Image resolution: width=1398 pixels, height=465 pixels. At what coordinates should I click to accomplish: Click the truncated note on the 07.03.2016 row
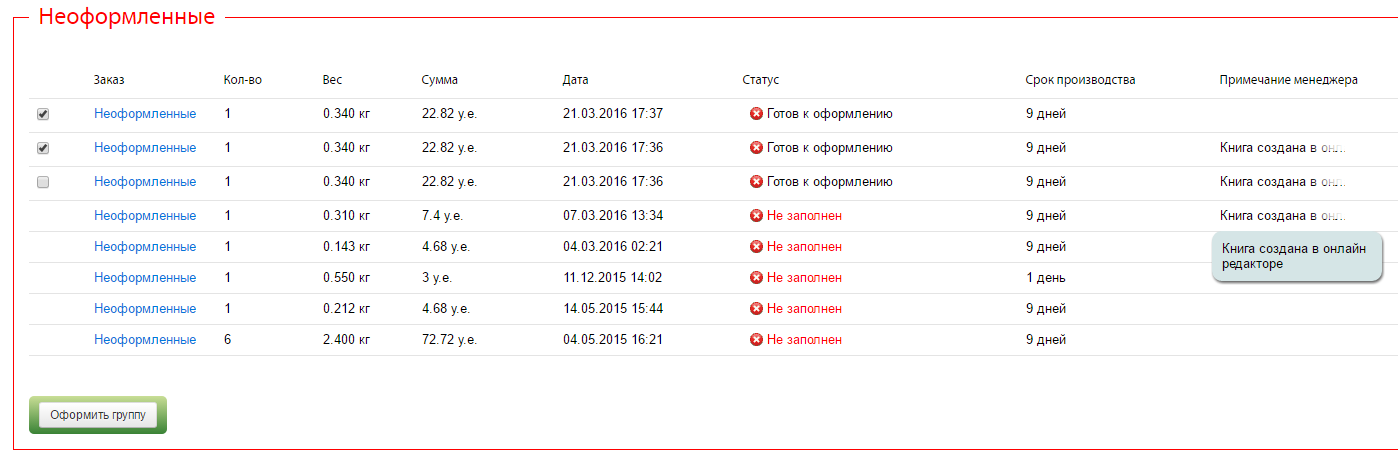[x=1283, y=216]
